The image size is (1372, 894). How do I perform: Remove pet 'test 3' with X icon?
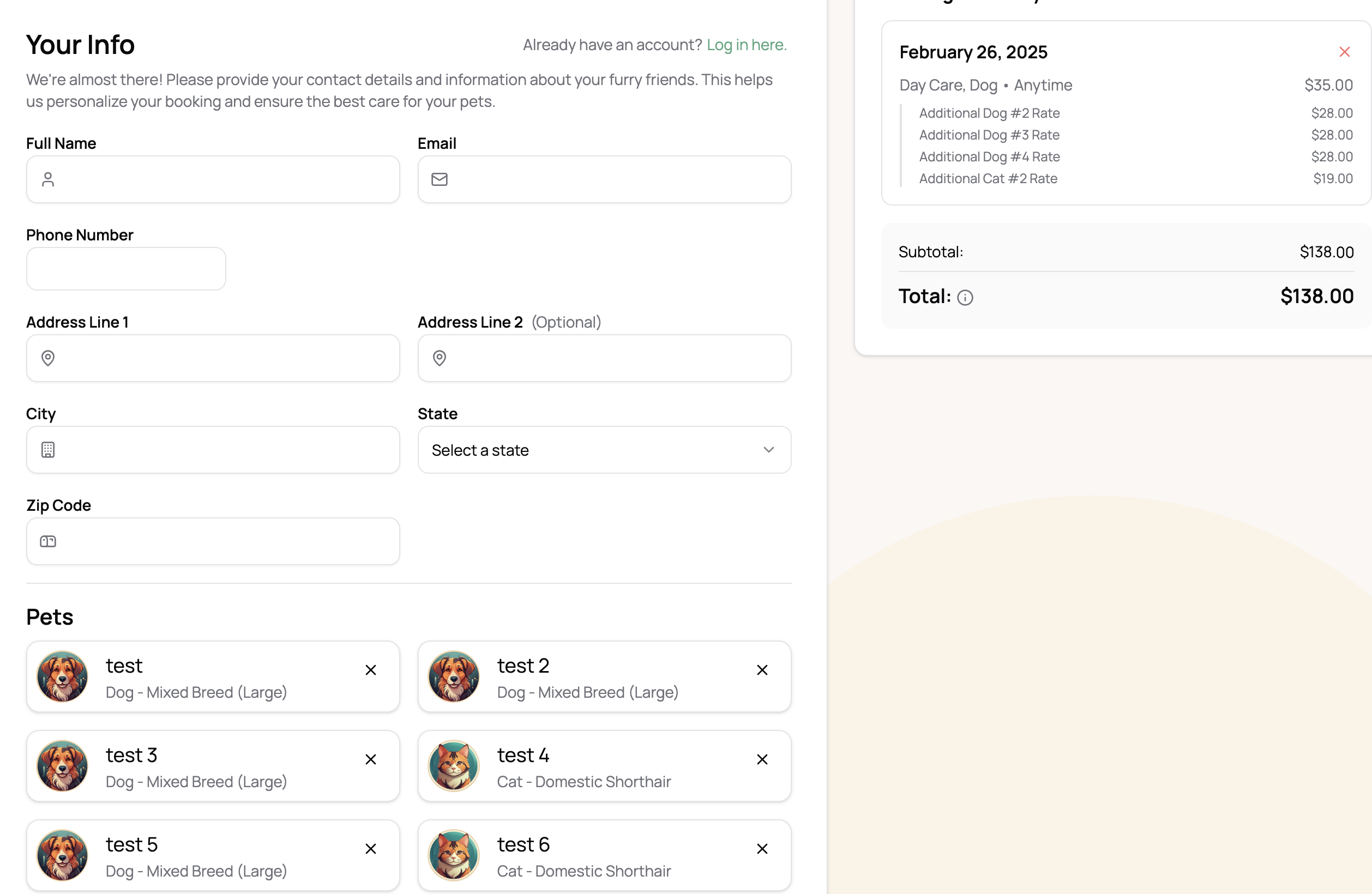[371, 759]
